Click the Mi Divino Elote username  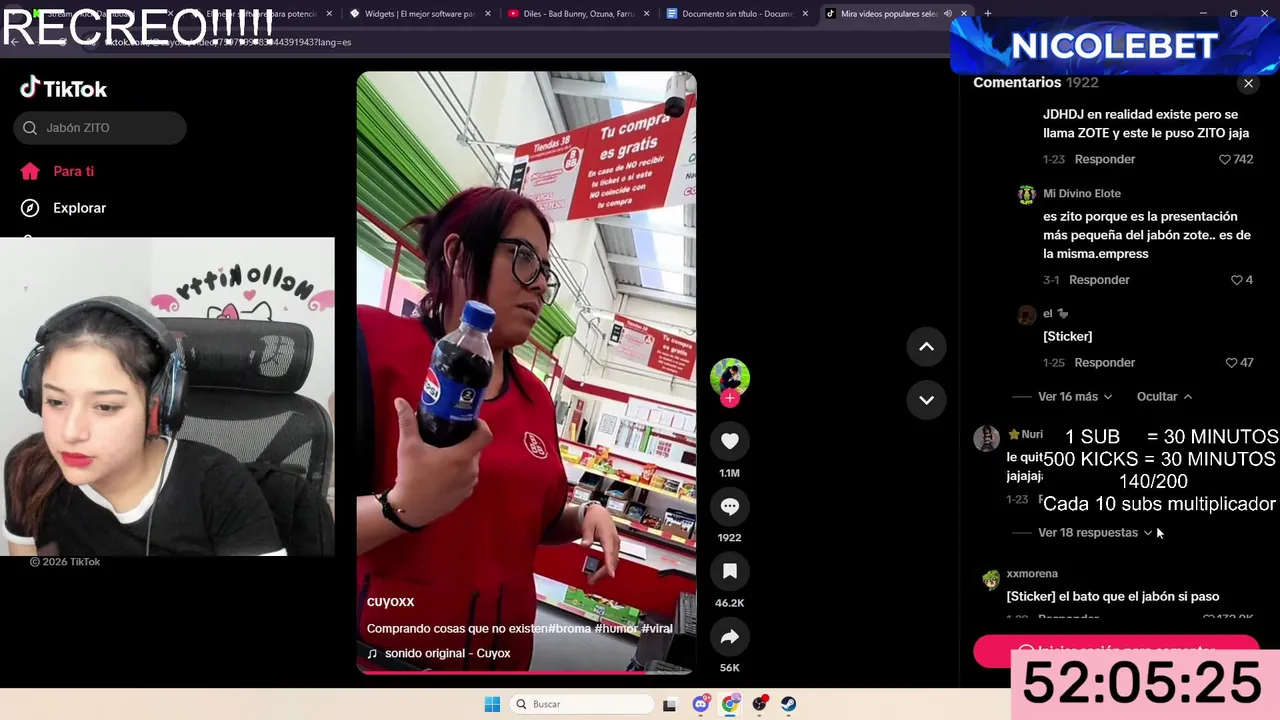point(1082,194)
